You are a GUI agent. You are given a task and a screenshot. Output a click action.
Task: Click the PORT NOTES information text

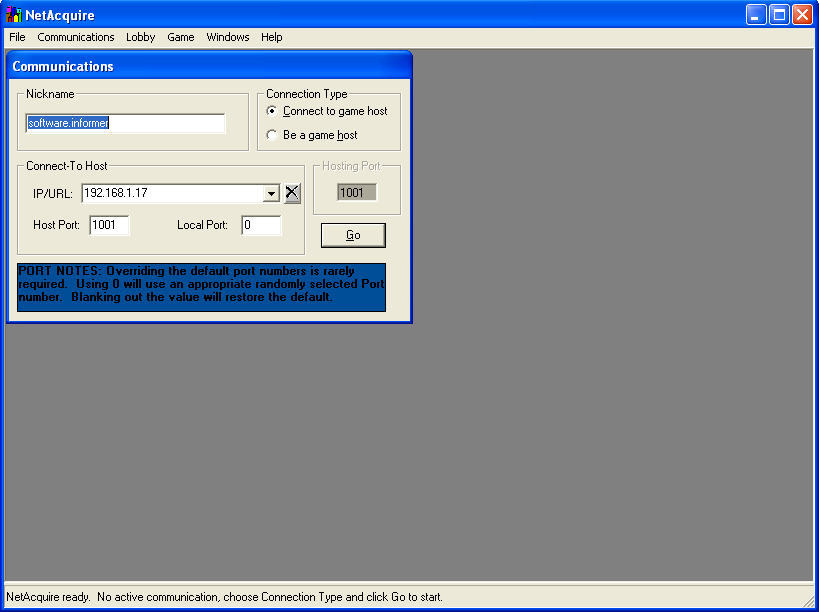[202, 287]
